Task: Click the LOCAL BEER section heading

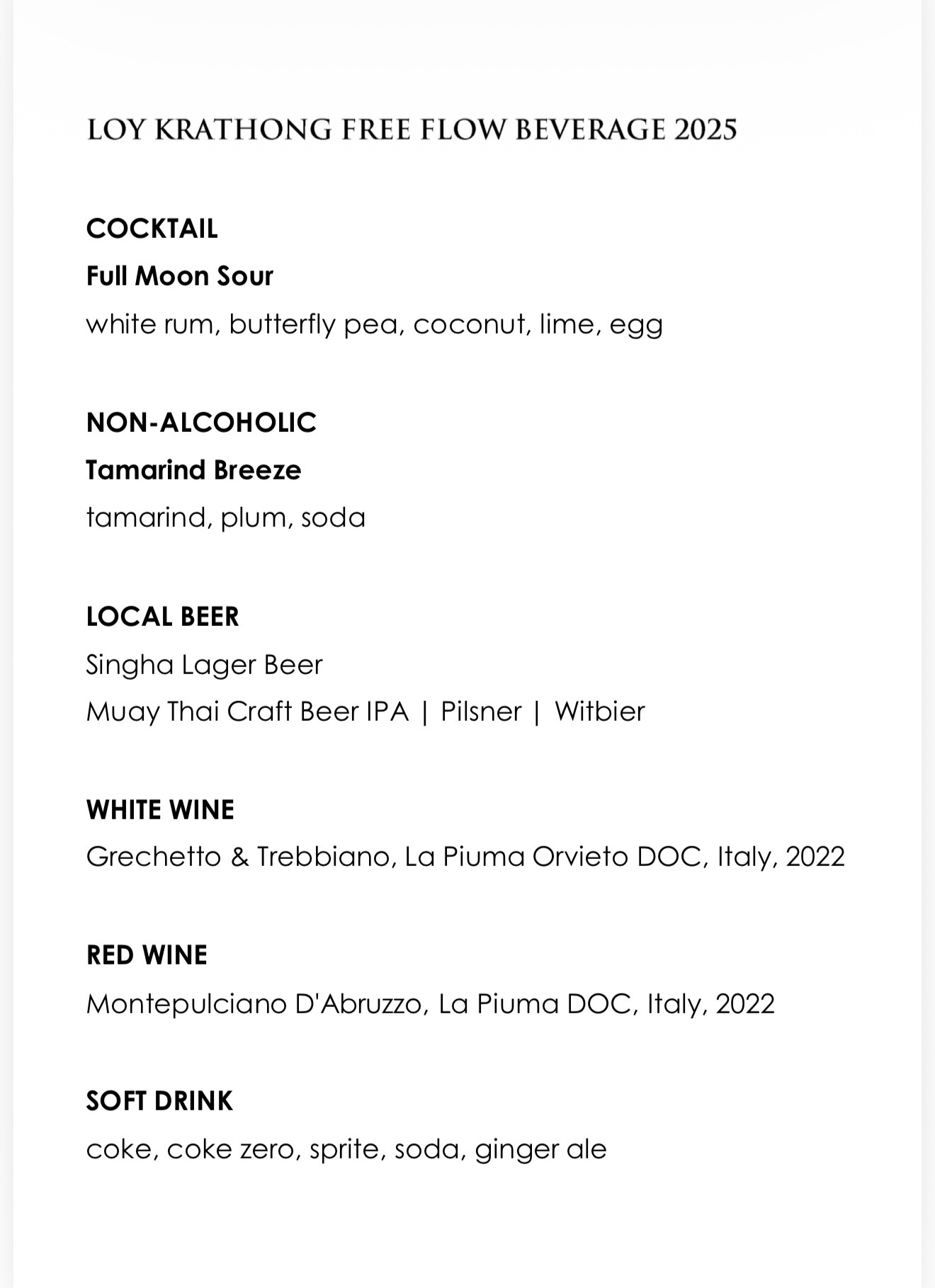Action: click(x=162, y=617)
